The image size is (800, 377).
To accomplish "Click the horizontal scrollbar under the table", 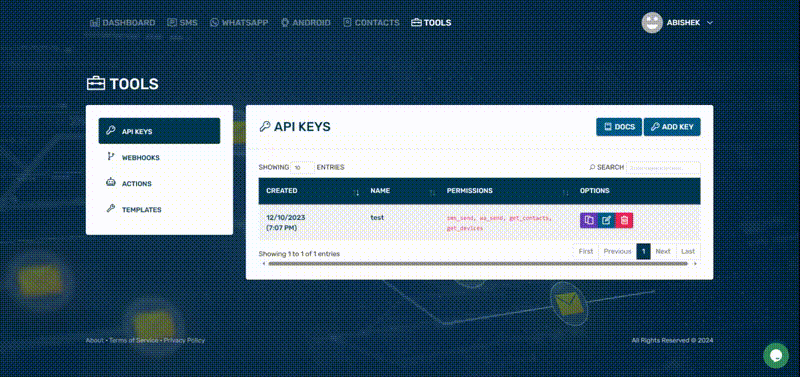I will coord(479,264).
